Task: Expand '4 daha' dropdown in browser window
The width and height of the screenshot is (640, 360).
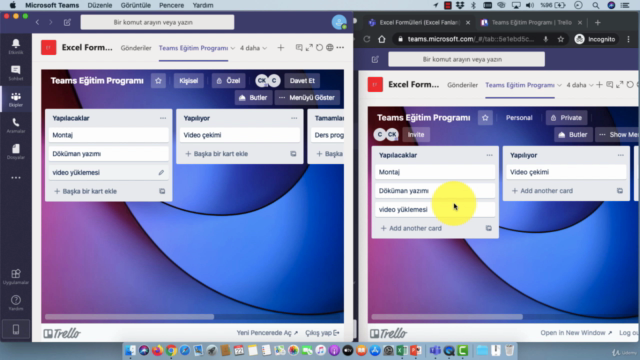Action: pyautogui.click(x=591, y=85)
